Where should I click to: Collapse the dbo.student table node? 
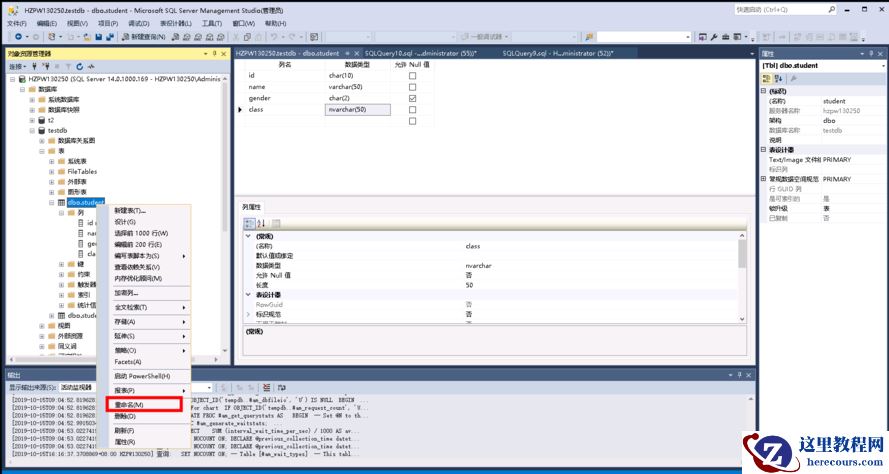tap(52, 202)
